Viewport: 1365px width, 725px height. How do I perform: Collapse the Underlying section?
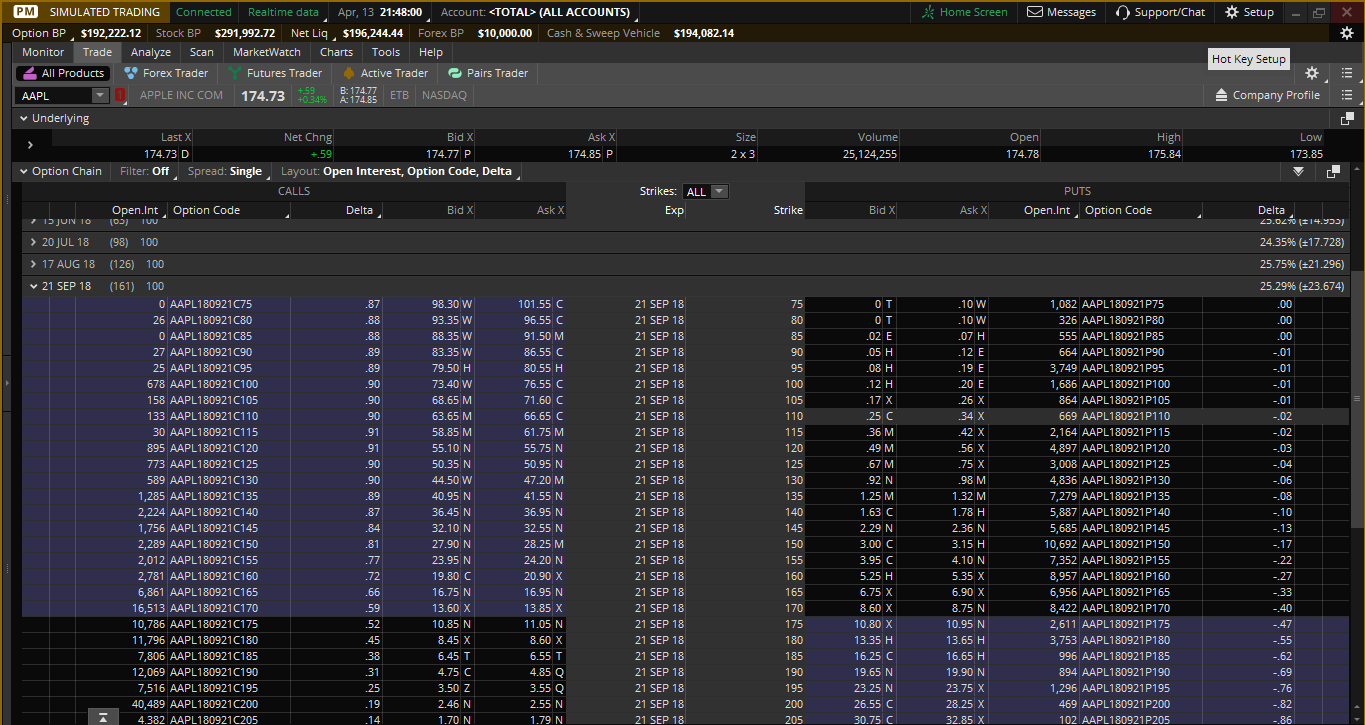click(23, 118)
